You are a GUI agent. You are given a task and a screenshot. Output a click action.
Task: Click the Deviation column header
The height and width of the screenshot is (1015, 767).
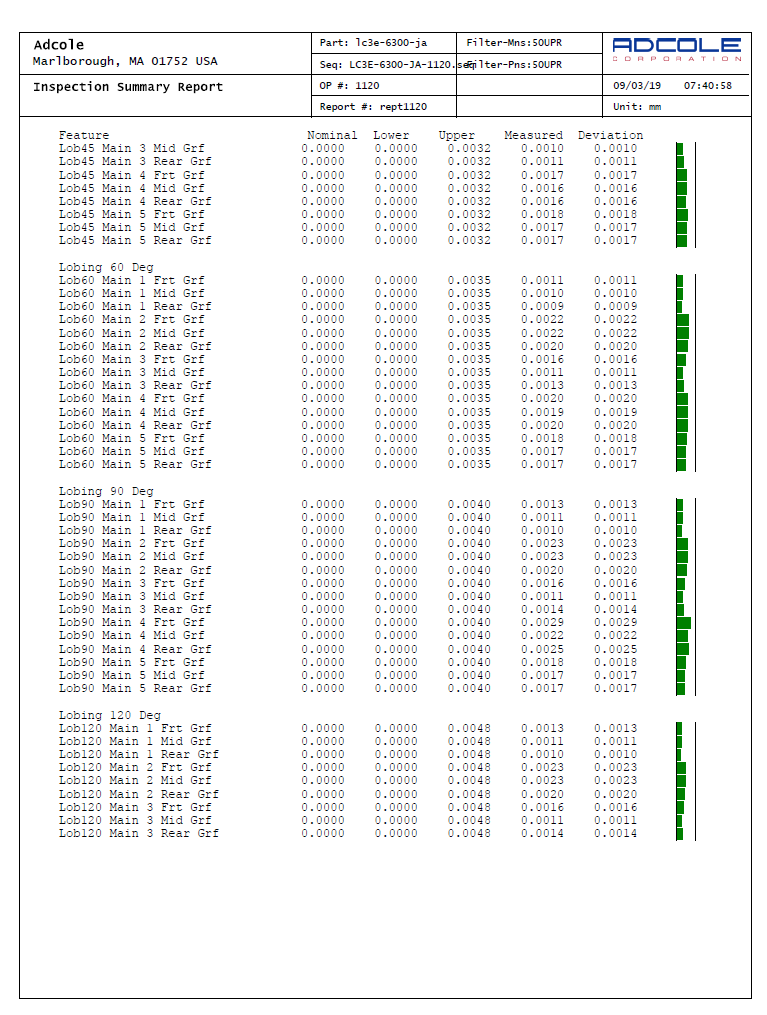610,135
